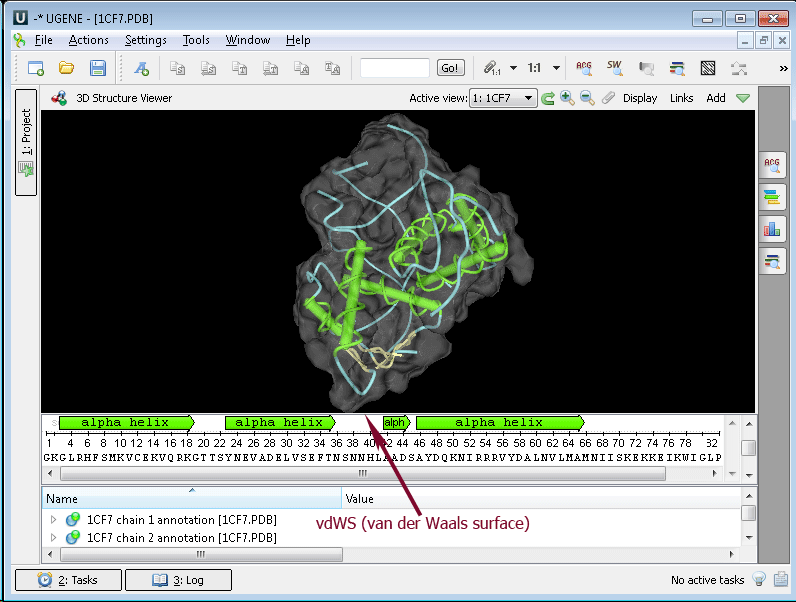Open the Links menu button
The image size is (796, 602).
click(x=681, y=98)
